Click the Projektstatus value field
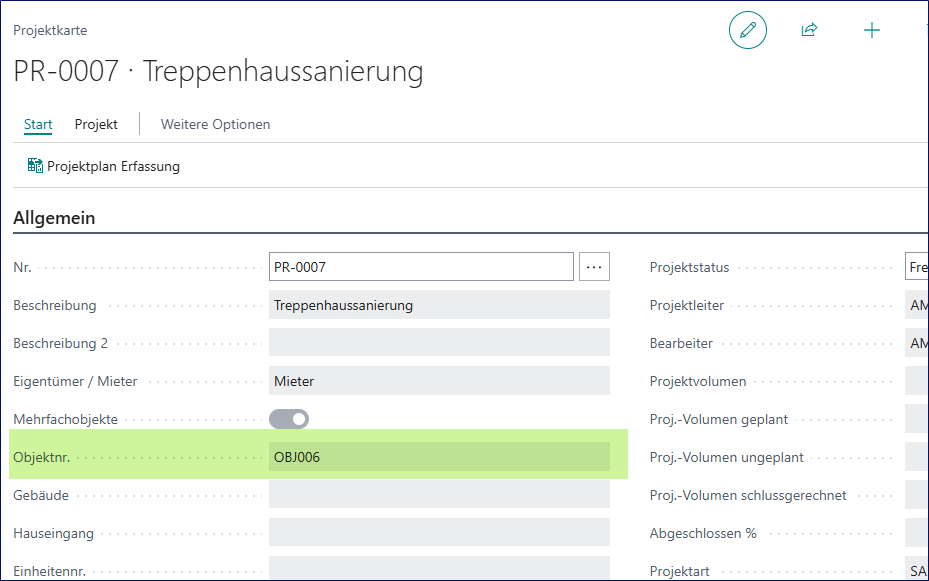The image size is (929, 581). (916, 267)
